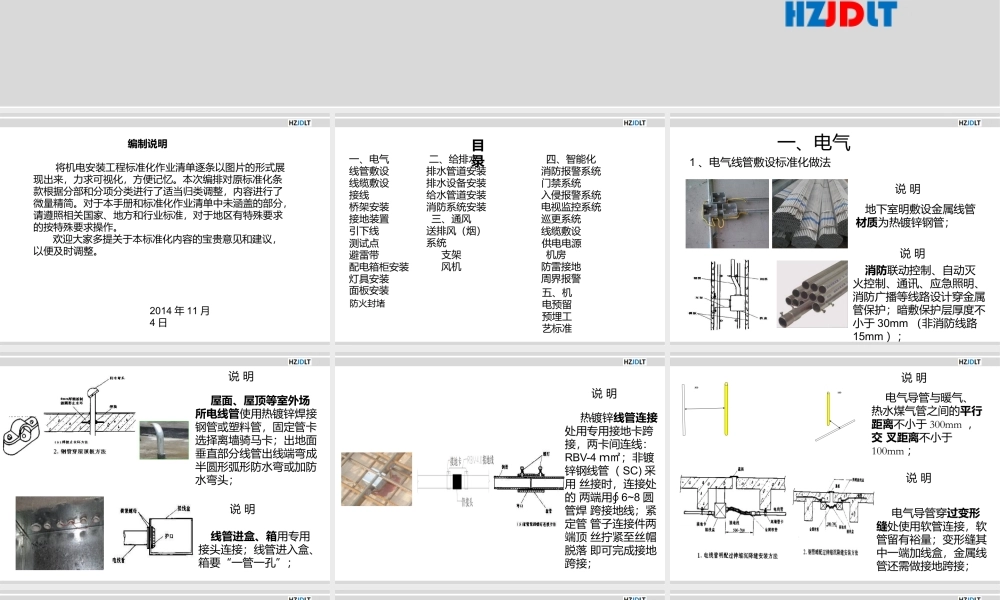Open the metal box with holes photo

click(x=59, y=533)
